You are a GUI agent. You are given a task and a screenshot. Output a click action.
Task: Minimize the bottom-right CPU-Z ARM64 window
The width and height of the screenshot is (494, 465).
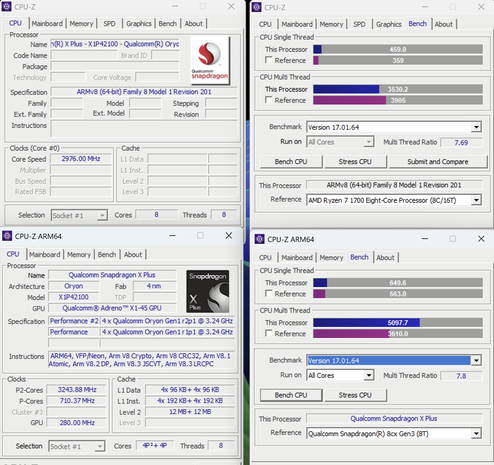[425, 239]
